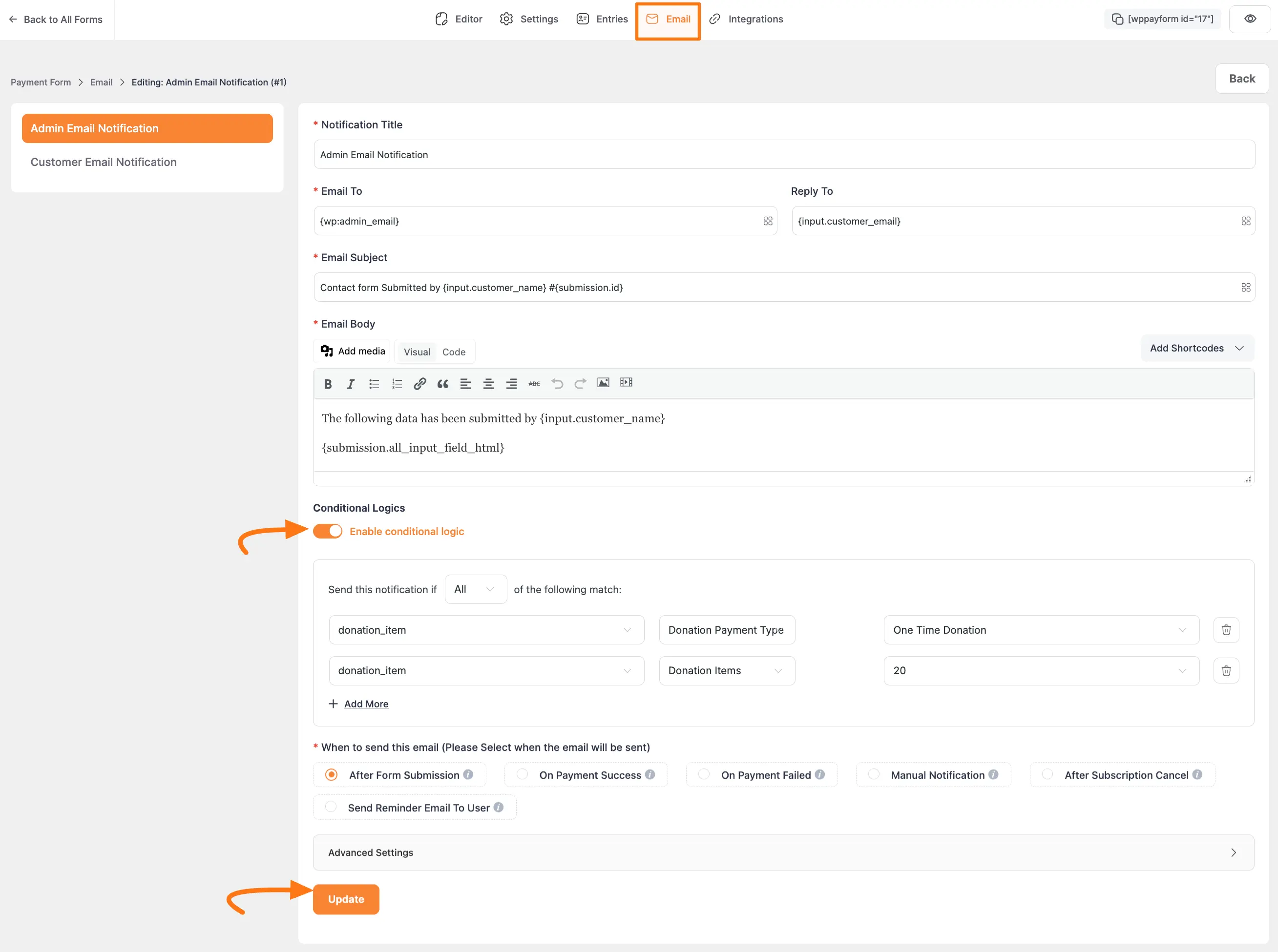Undo the last change in the editor
Viewport: 1278px width, 952px height.
pos(557,383)
